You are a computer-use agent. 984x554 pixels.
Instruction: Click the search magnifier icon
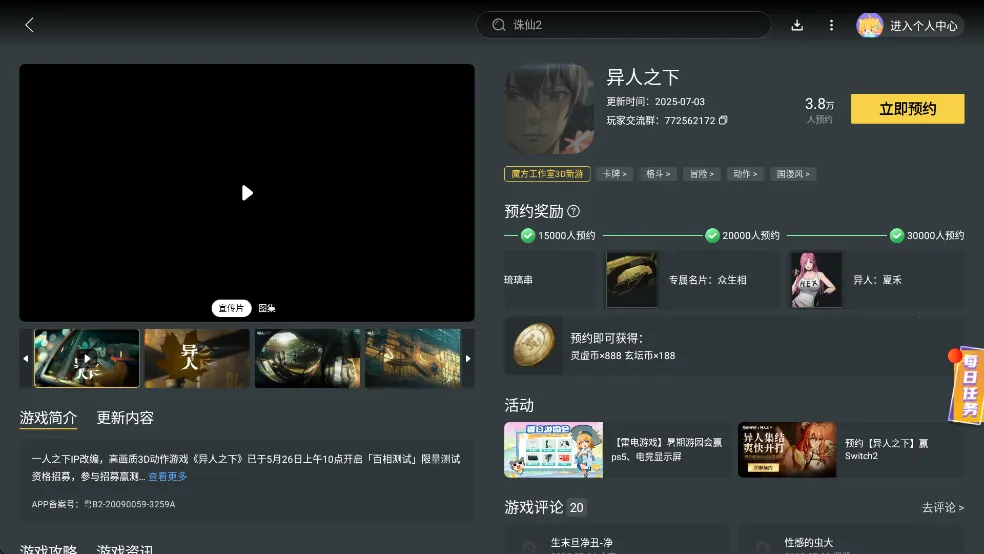[x=499, y=25]
